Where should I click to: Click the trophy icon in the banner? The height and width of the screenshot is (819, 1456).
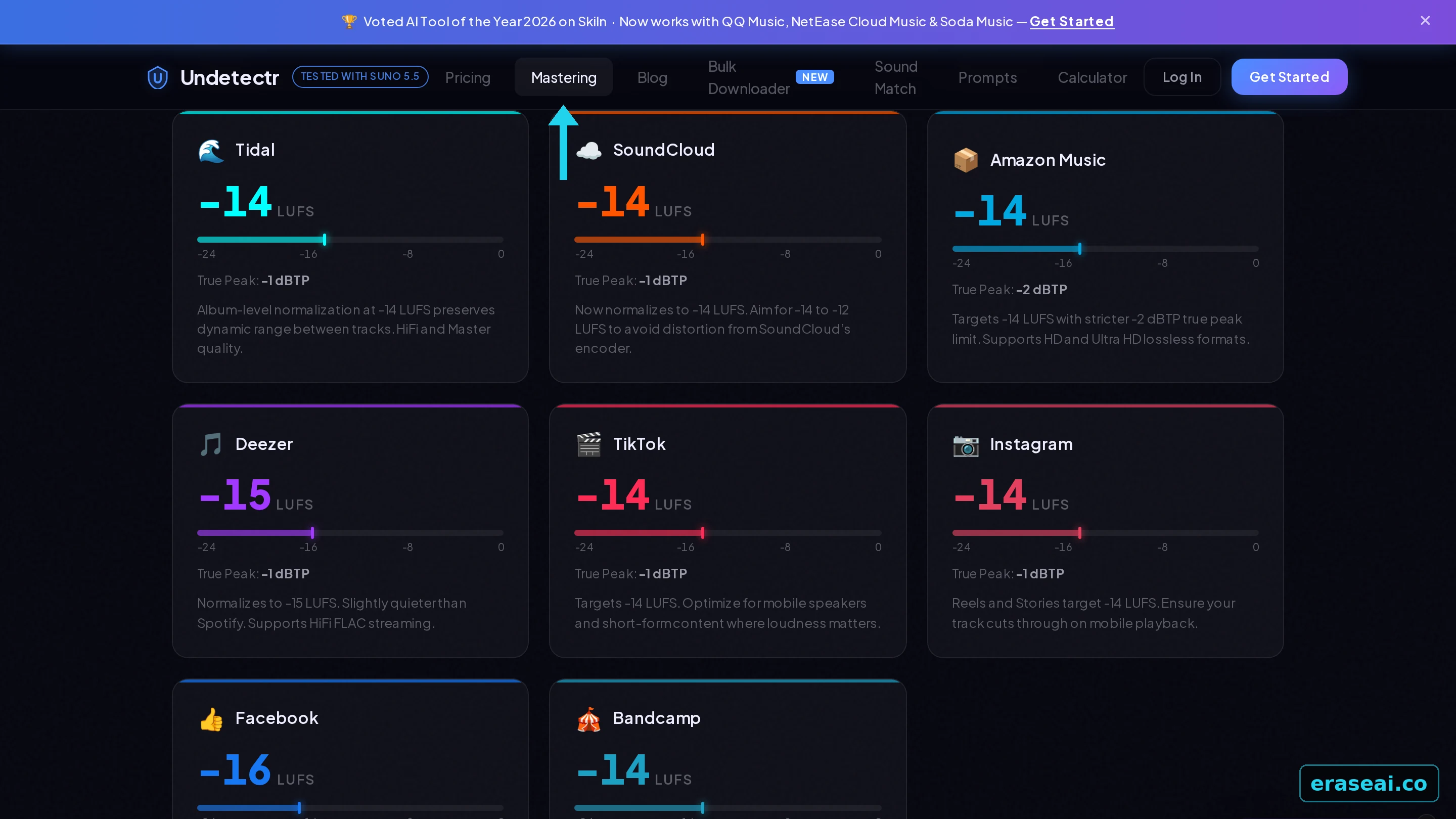point(349,21)
